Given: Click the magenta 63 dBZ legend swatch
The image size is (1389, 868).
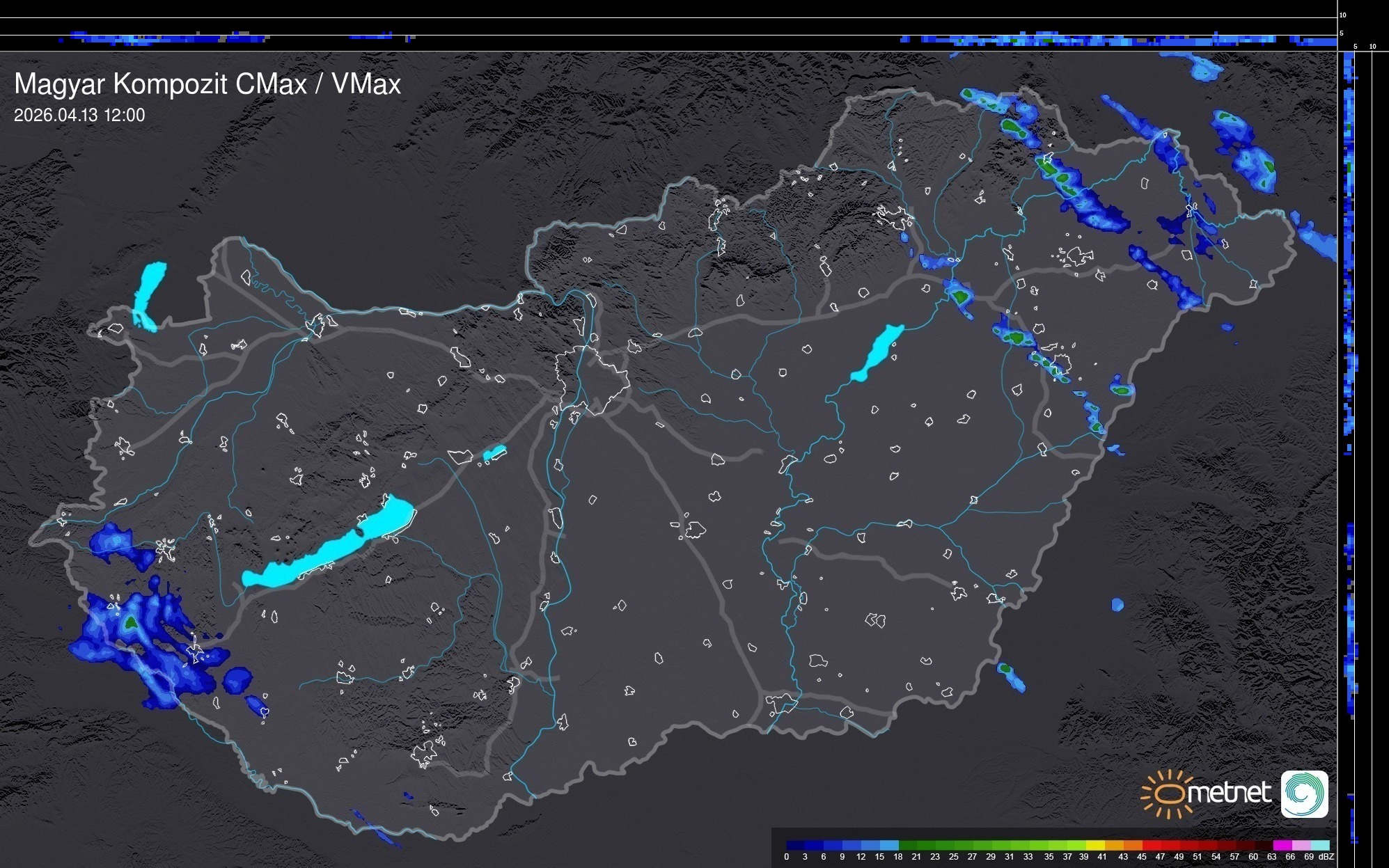Looking at the screenshot, I should tap(1282, 846).
